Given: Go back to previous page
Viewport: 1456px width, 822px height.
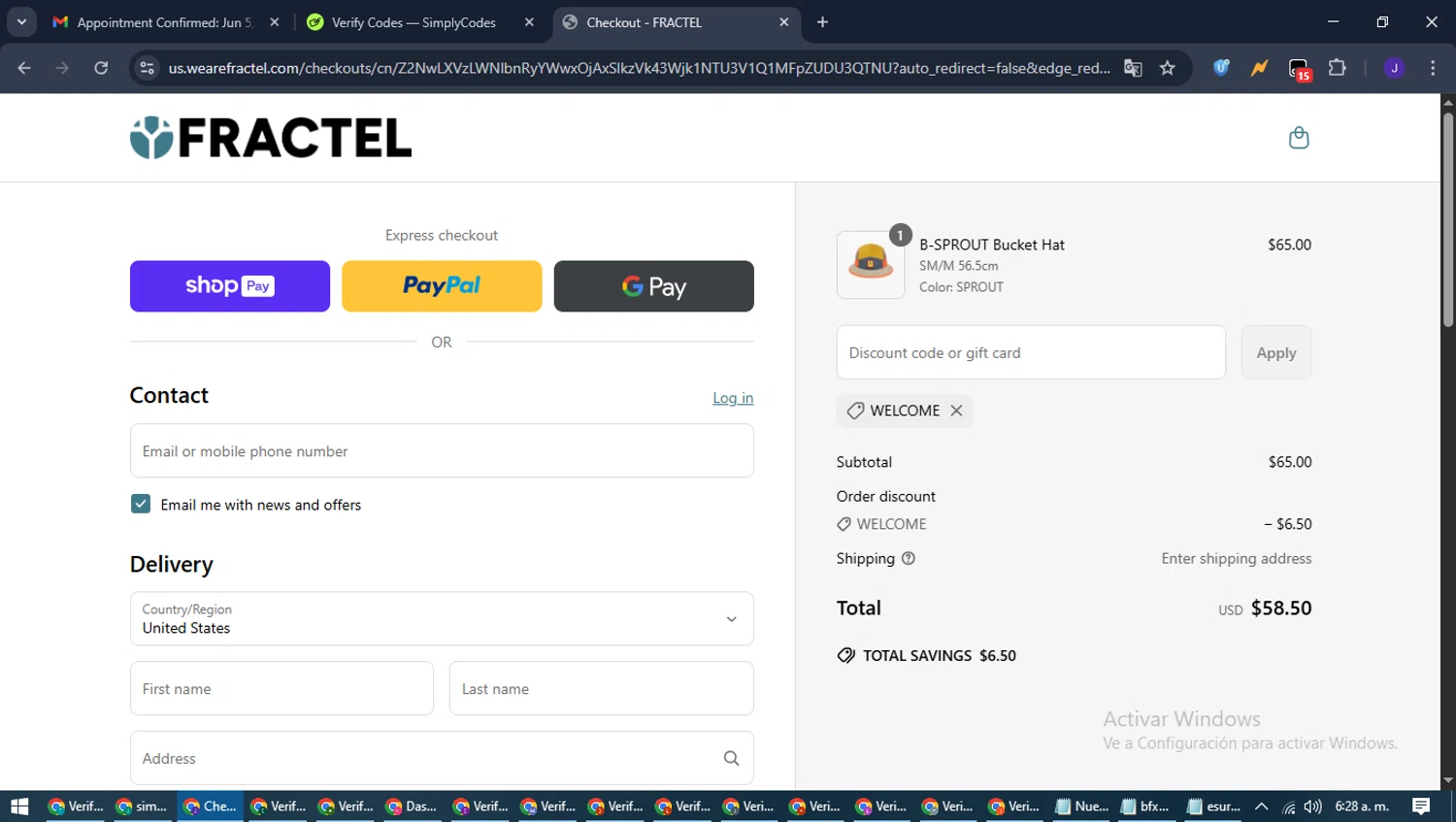Looking at the screenshot, I should pos(24,68).
